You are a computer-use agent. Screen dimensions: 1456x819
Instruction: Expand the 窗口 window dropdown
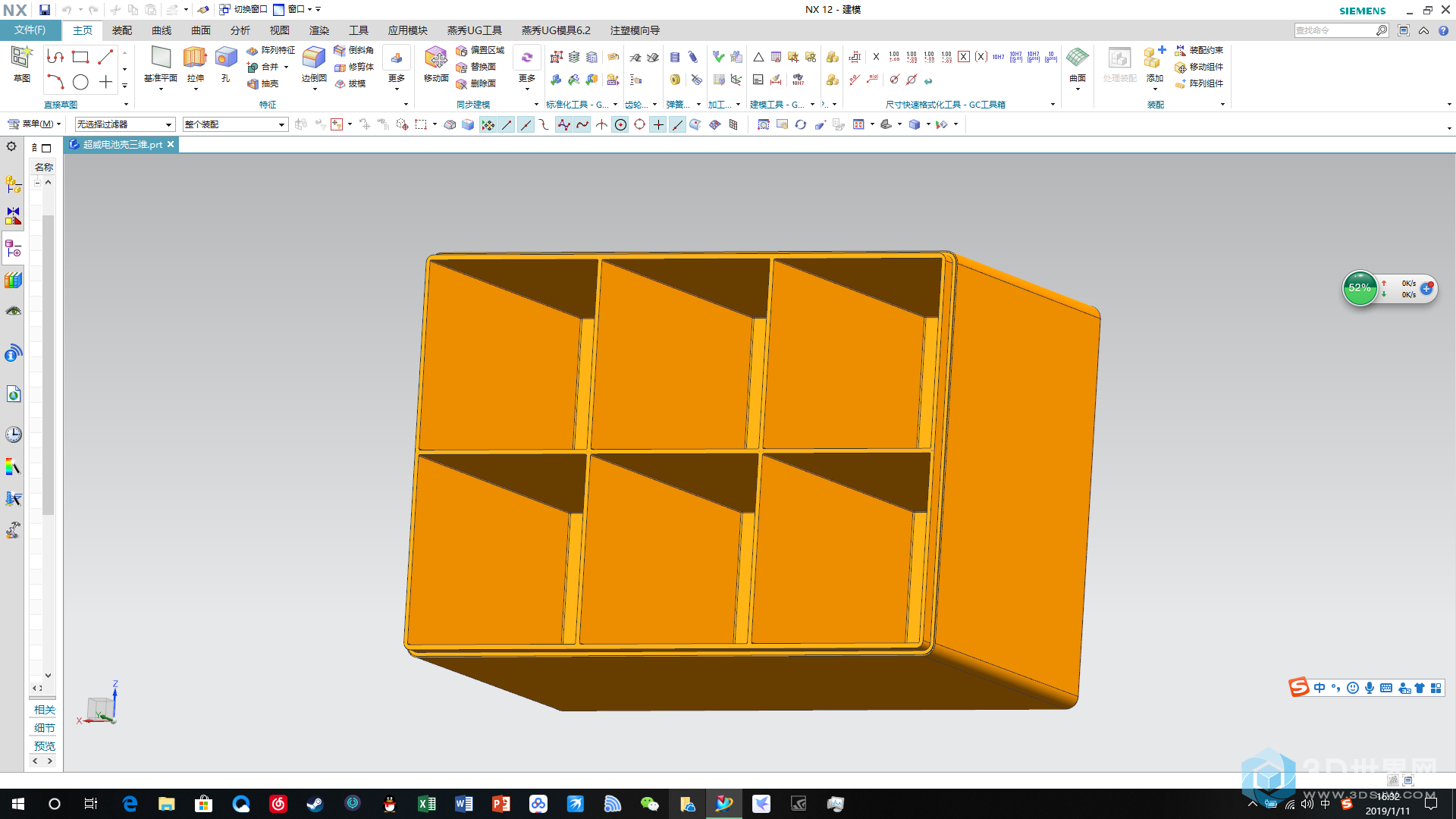point(296,9)
